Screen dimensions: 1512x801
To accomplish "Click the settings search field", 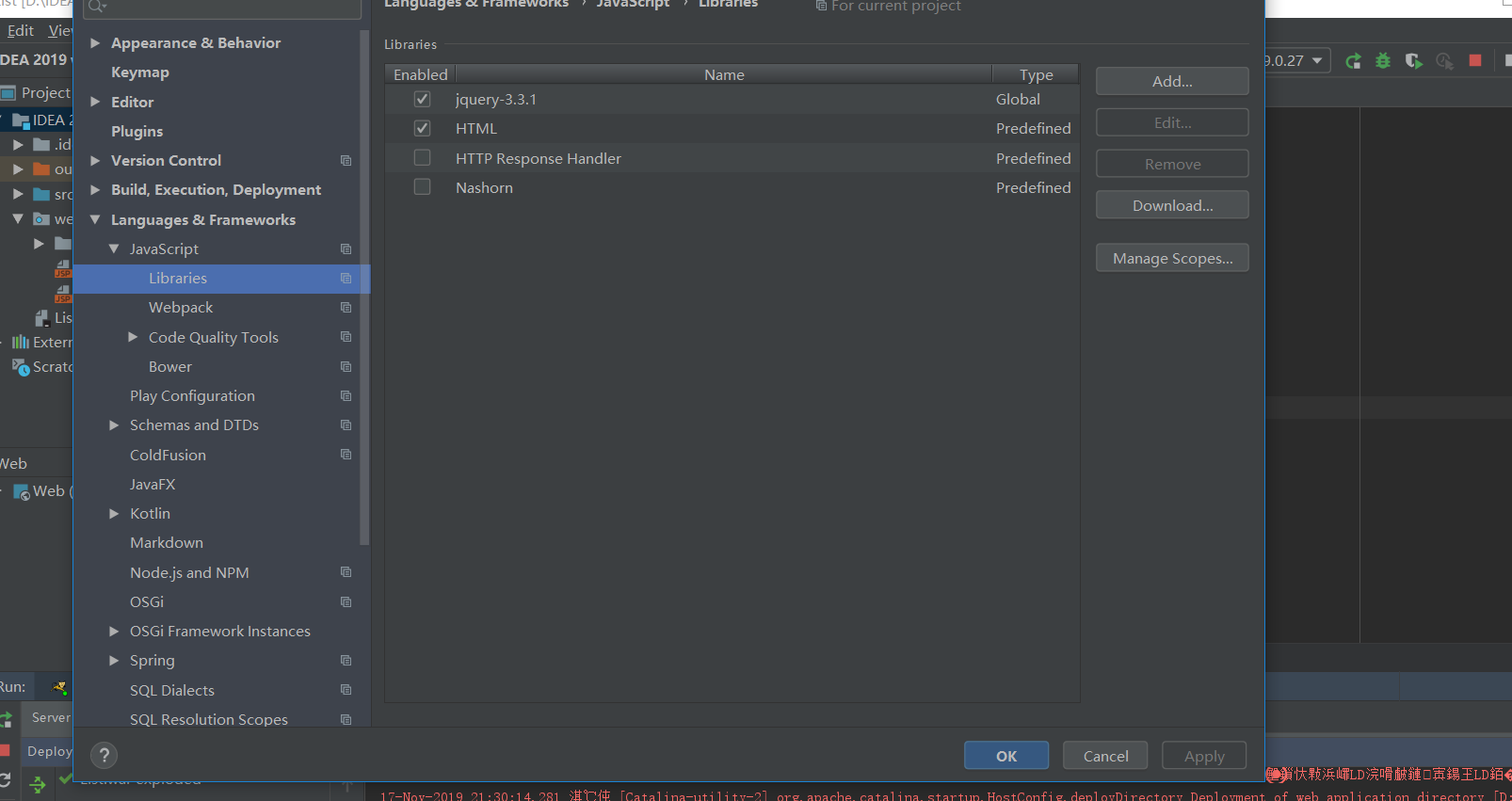I will tap(222, 8).
